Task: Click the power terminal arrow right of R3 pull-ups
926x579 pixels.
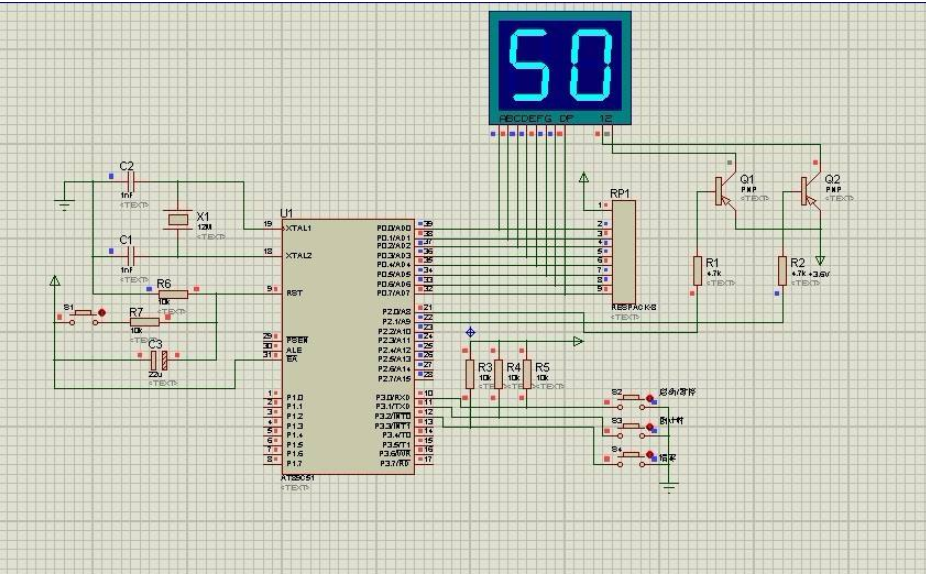Action: click(578, 341)
